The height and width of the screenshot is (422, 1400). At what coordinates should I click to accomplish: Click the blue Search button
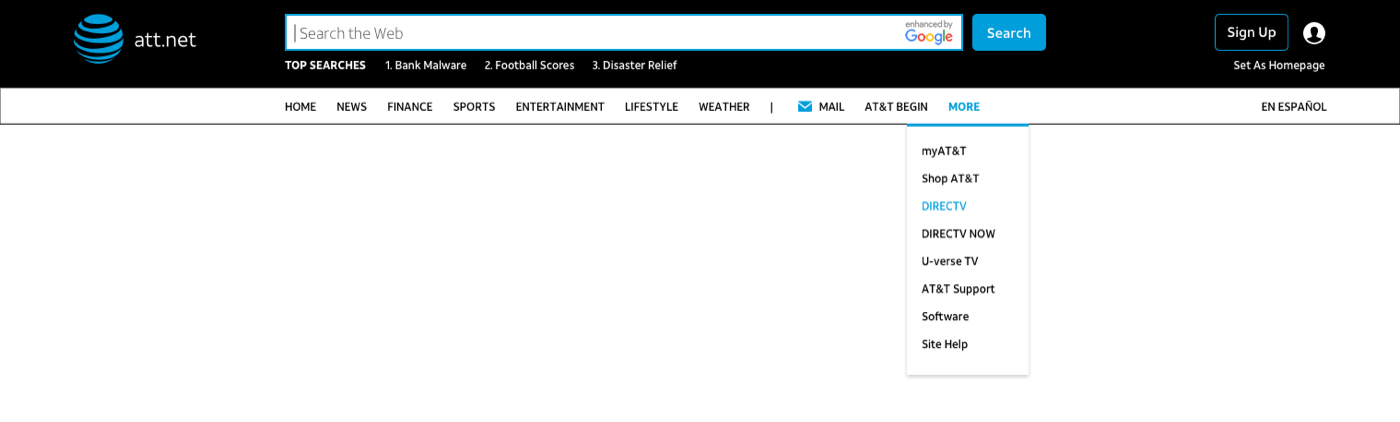click(x=1009, y=32)
